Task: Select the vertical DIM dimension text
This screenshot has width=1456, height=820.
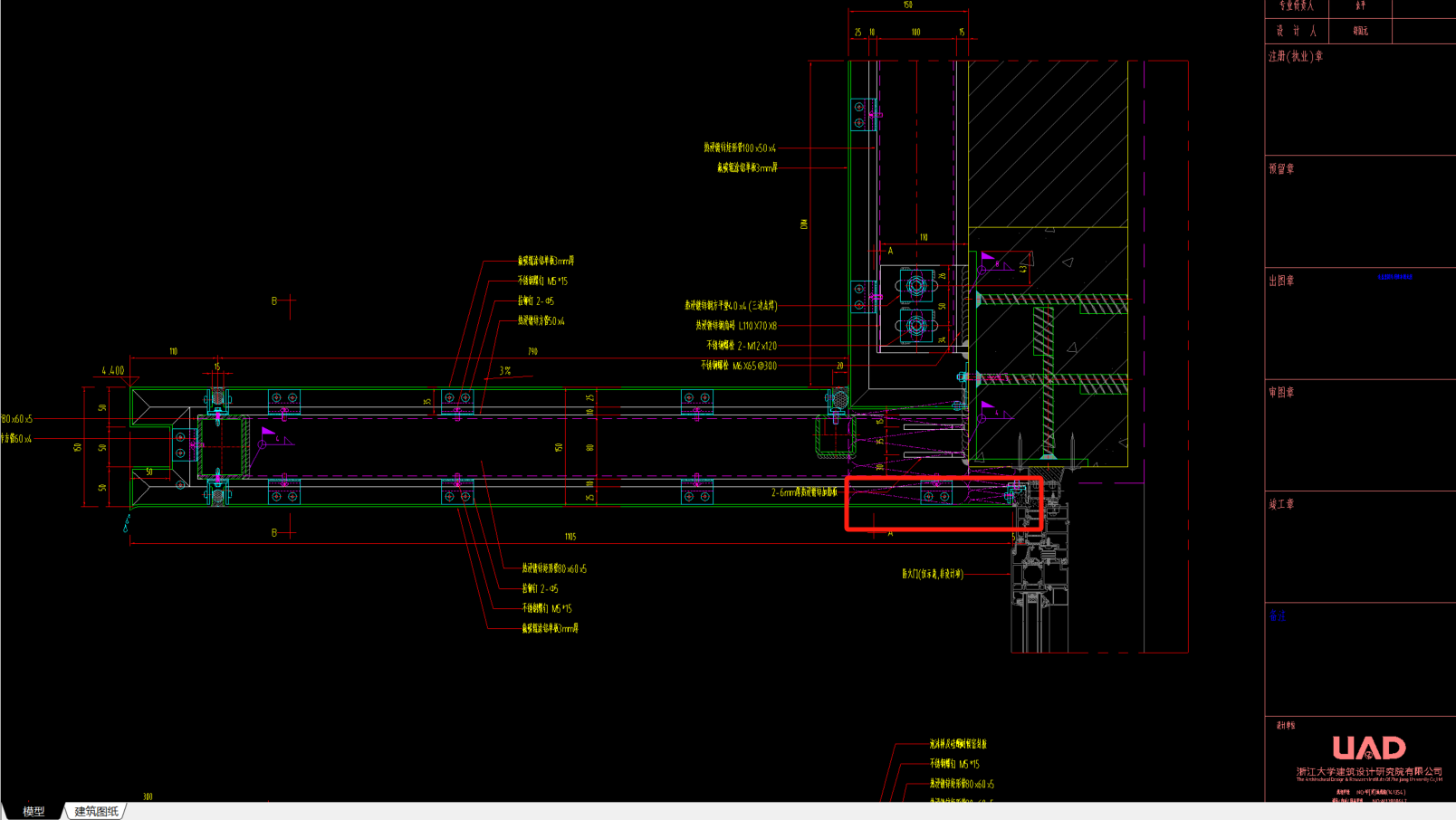Action: [804, 224]
